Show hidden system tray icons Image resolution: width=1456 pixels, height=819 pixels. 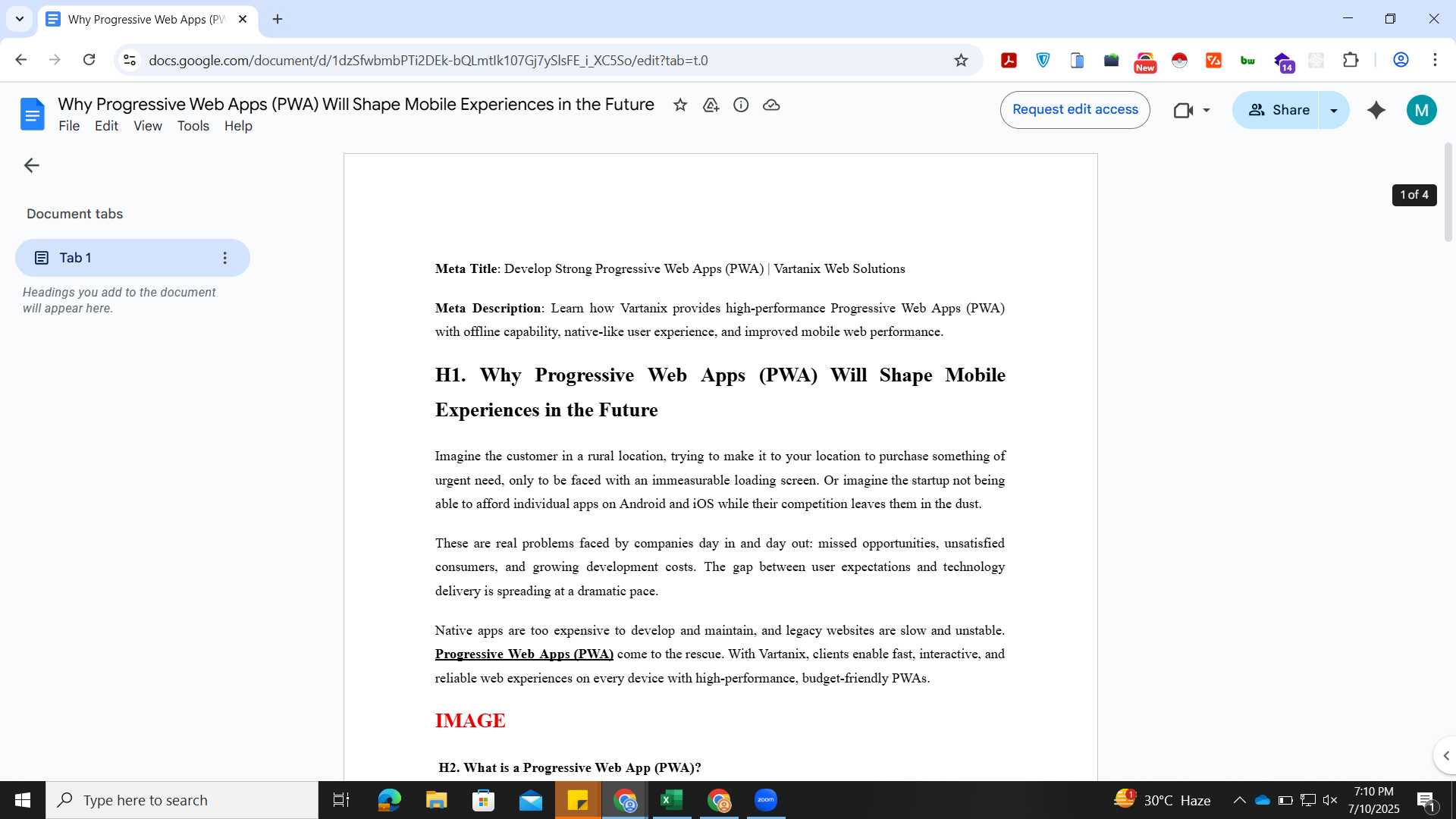[1239, 800]
